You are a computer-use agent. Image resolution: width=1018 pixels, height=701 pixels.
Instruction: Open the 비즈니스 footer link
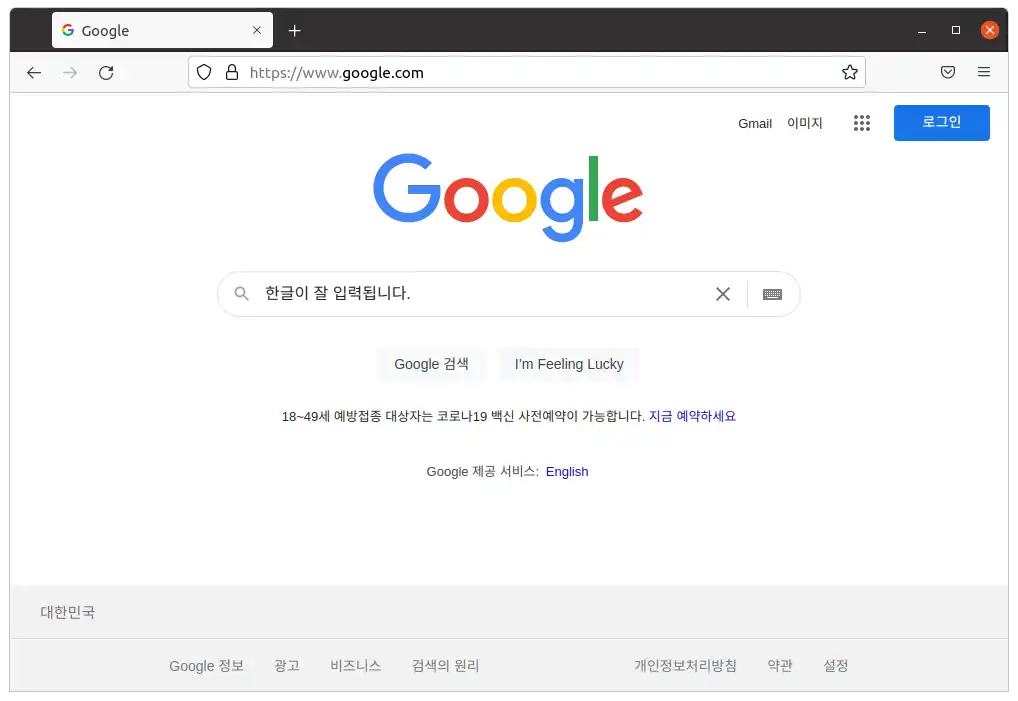pos(355,666)
